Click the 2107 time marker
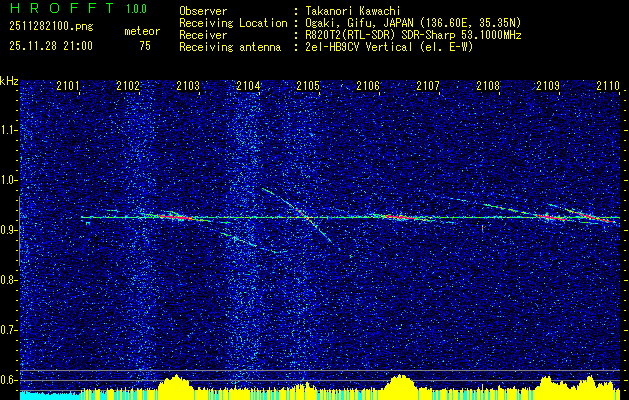 click(428, 86)
